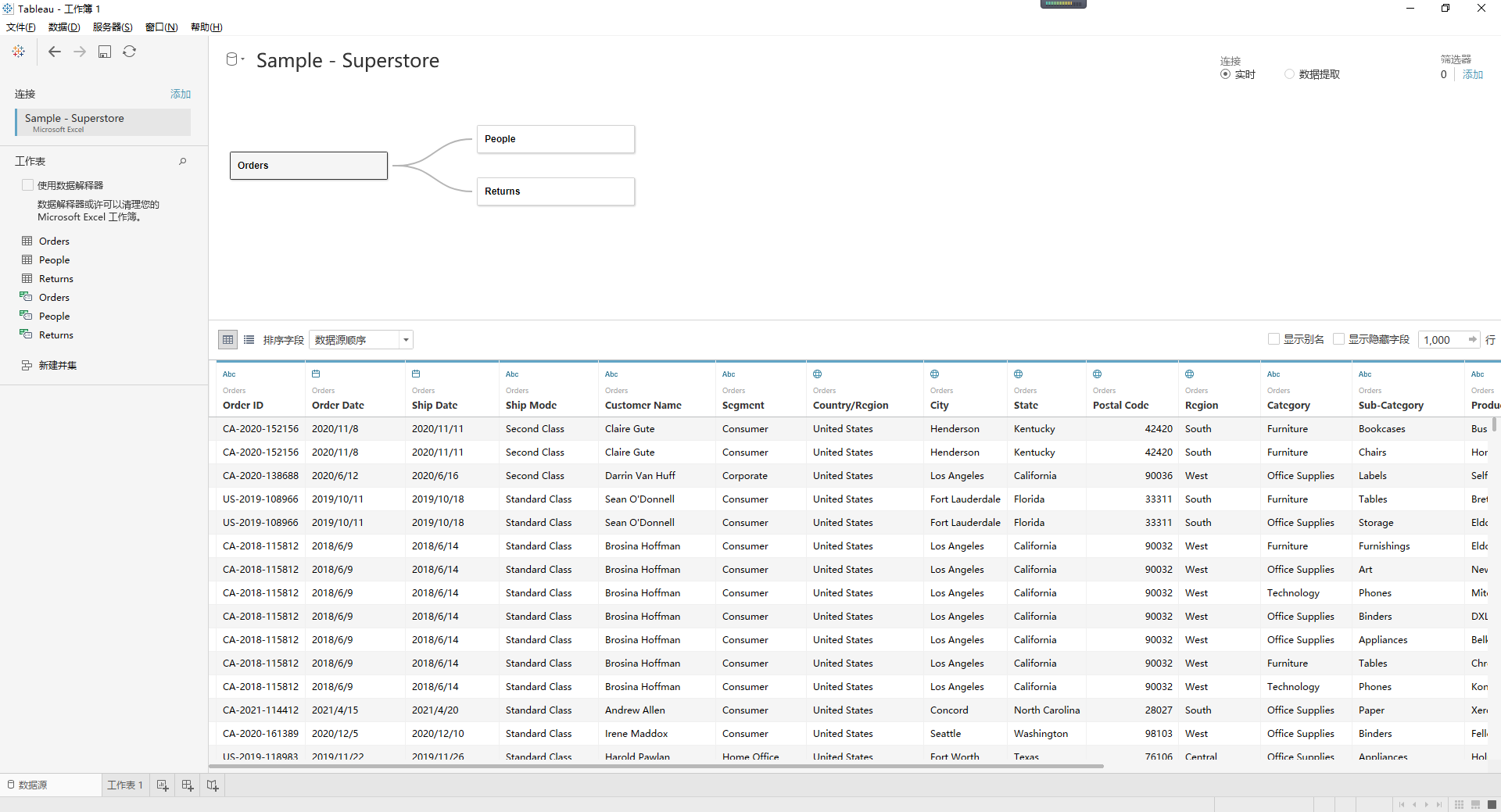Click the search icon beside 工作表
Viewport: 1501px width, 812px height.
click(x=183, y=161)
